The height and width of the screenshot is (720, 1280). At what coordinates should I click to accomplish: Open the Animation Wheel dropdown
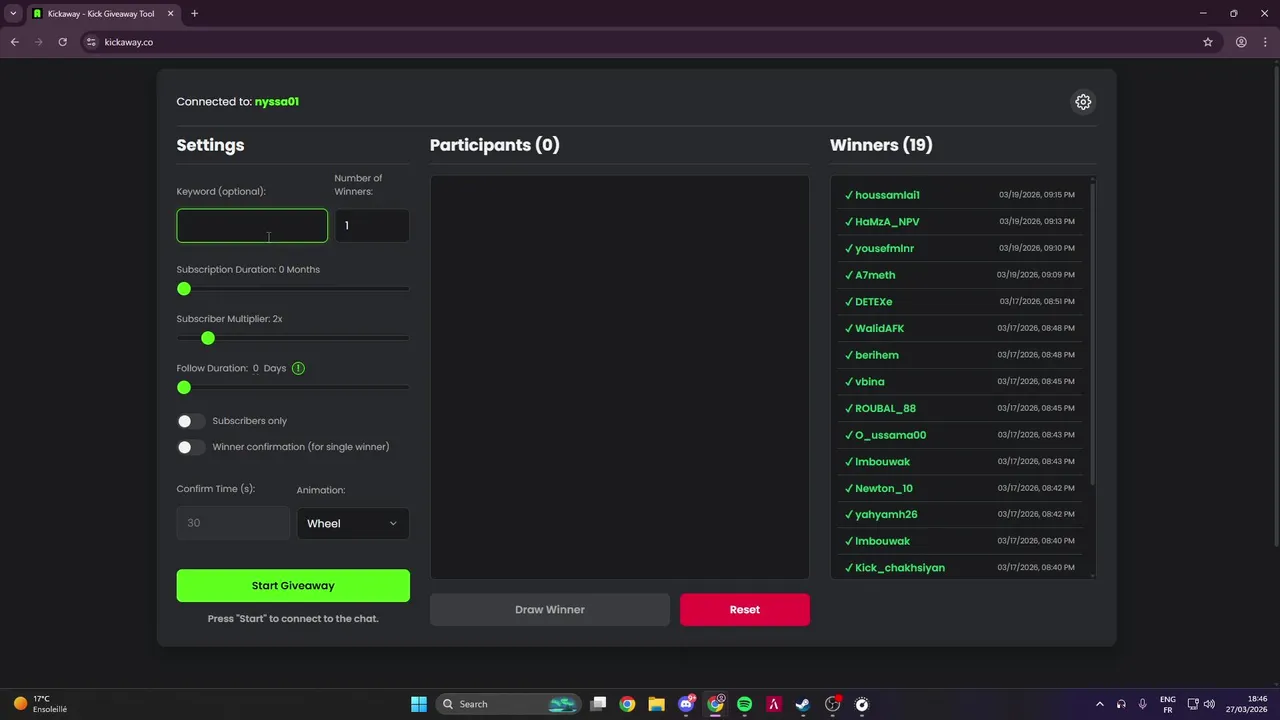(x=353, y=523)
